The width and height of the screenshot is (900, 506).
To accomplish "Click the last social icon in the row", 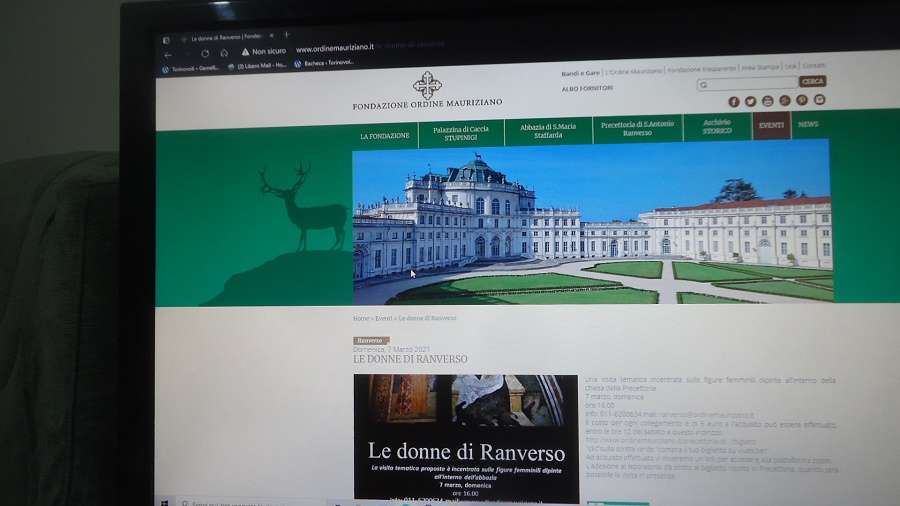I will click(x=819, y=100).
